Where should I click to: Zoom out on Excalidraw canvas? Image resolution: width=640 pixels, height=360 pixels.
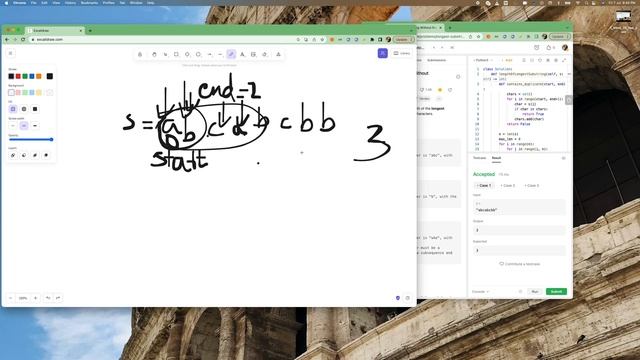(11, 298)
